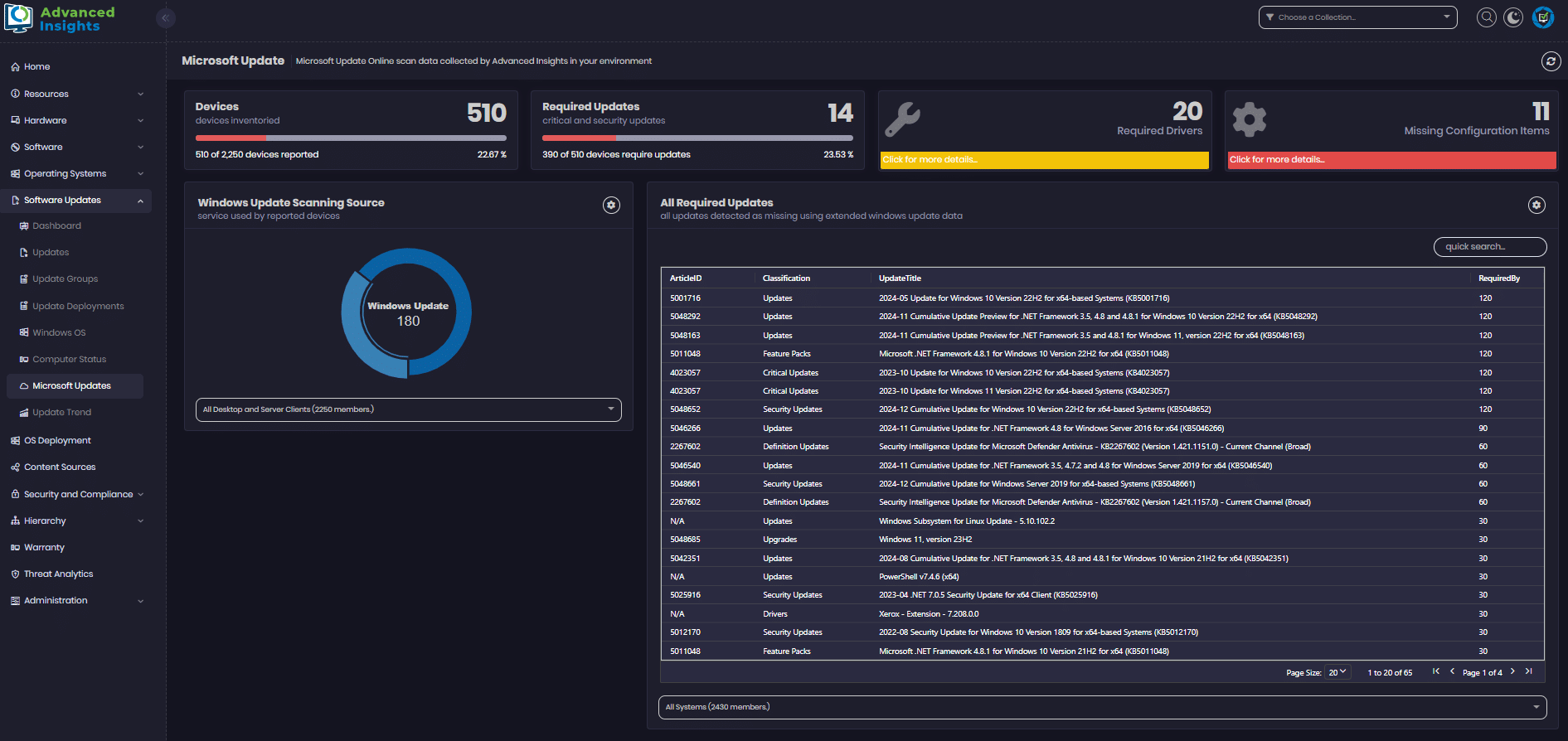
Task: Collapse the Software Updates menu section
Action: (140, 201)
